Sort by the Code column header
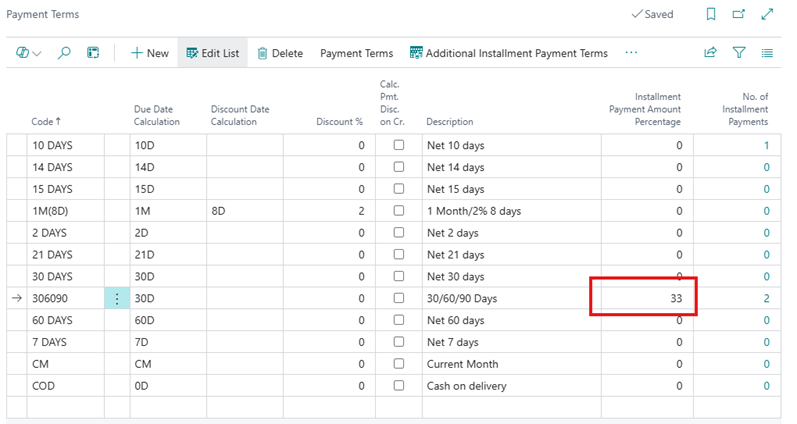The height and width of the screenshot is (424, 797). [x=46, y=122]
